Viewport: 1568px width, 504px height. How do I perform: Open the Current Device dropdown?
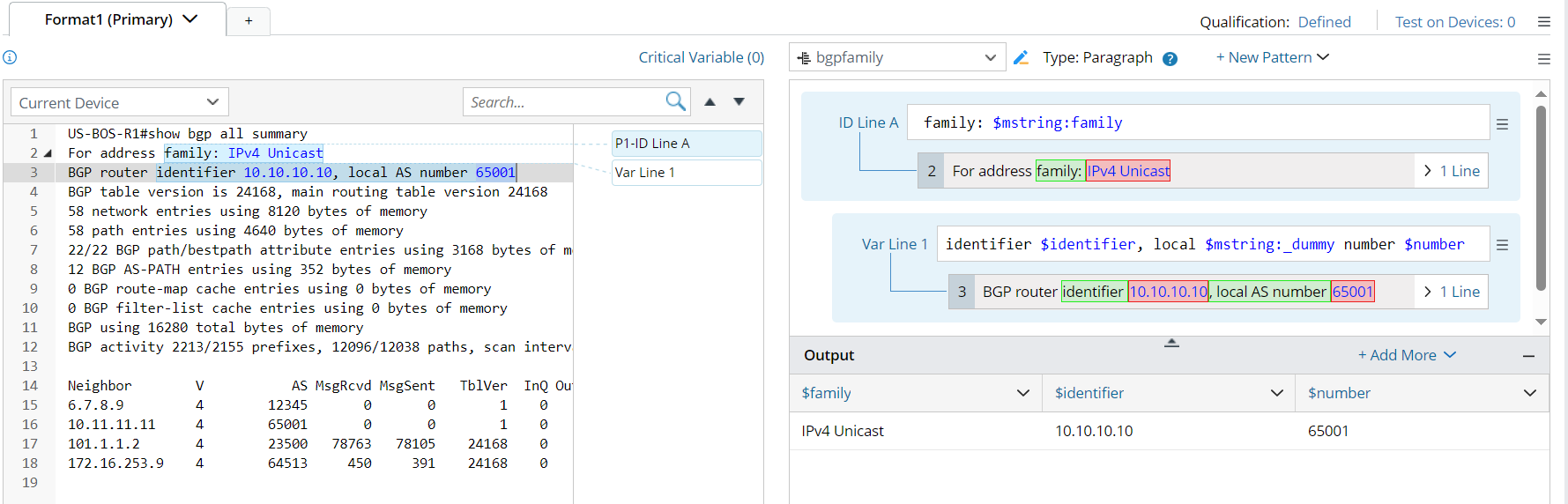119,102
